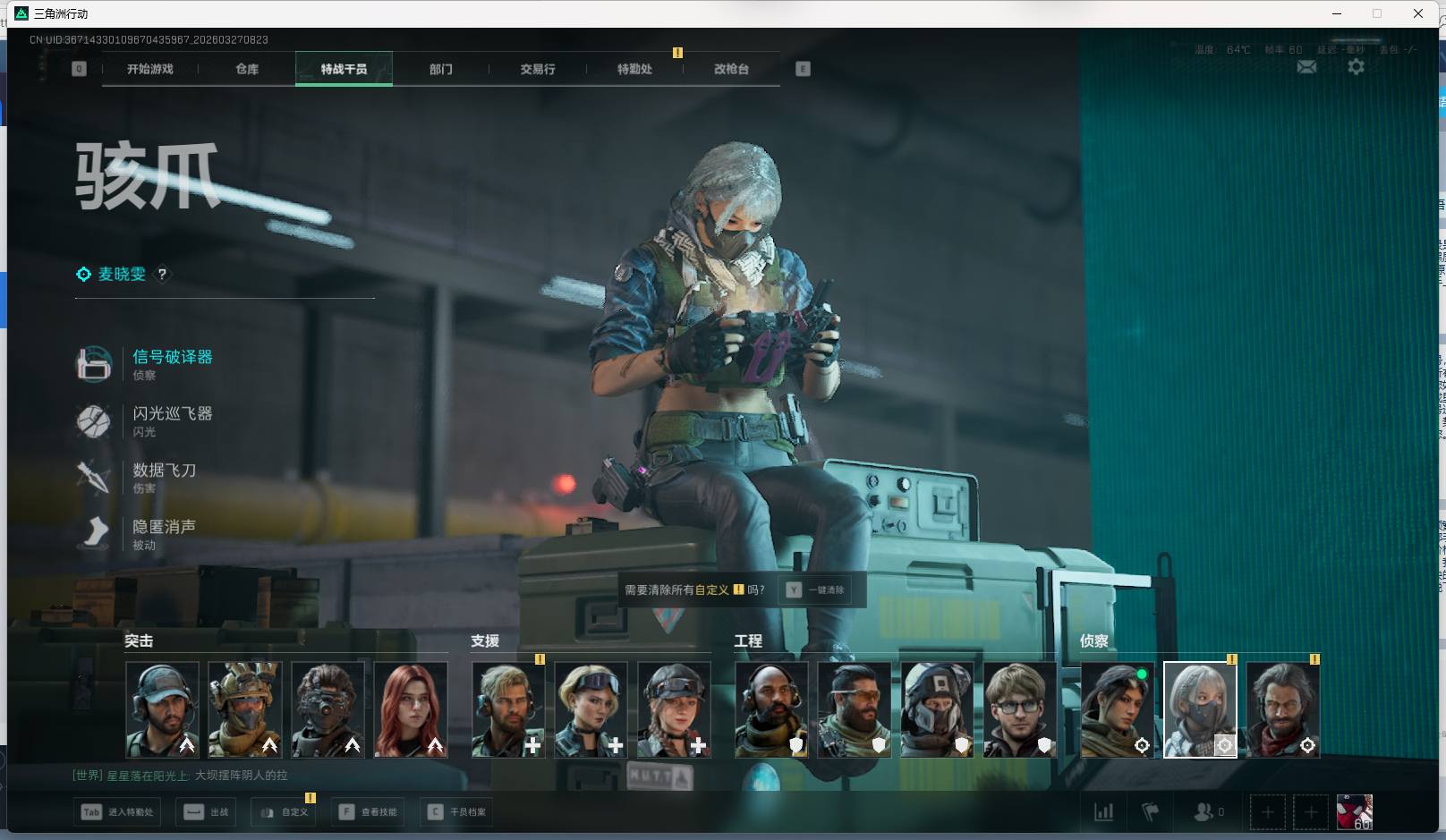Select the 隐匿消声 passive skill icon
Viewport: 1446px width, 840px height.
tap(94, 534)
